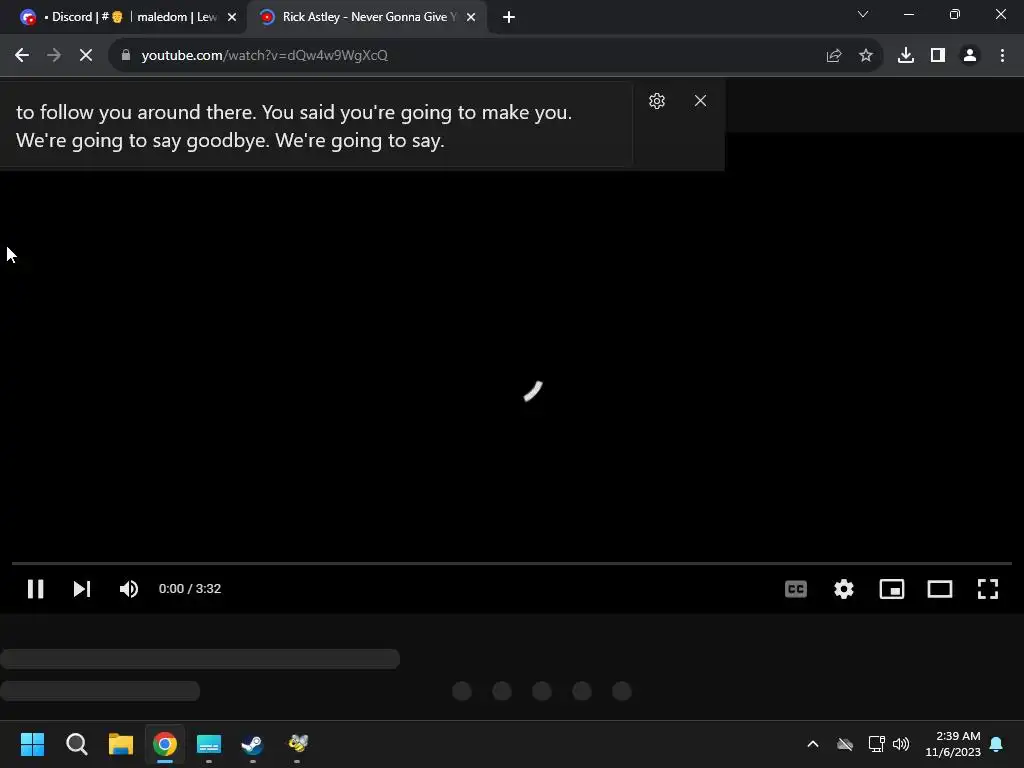The height and width of the screenshot is (768, 1024).
Task: Open Chrome three-dot menu
Action: click(1002, 56)
